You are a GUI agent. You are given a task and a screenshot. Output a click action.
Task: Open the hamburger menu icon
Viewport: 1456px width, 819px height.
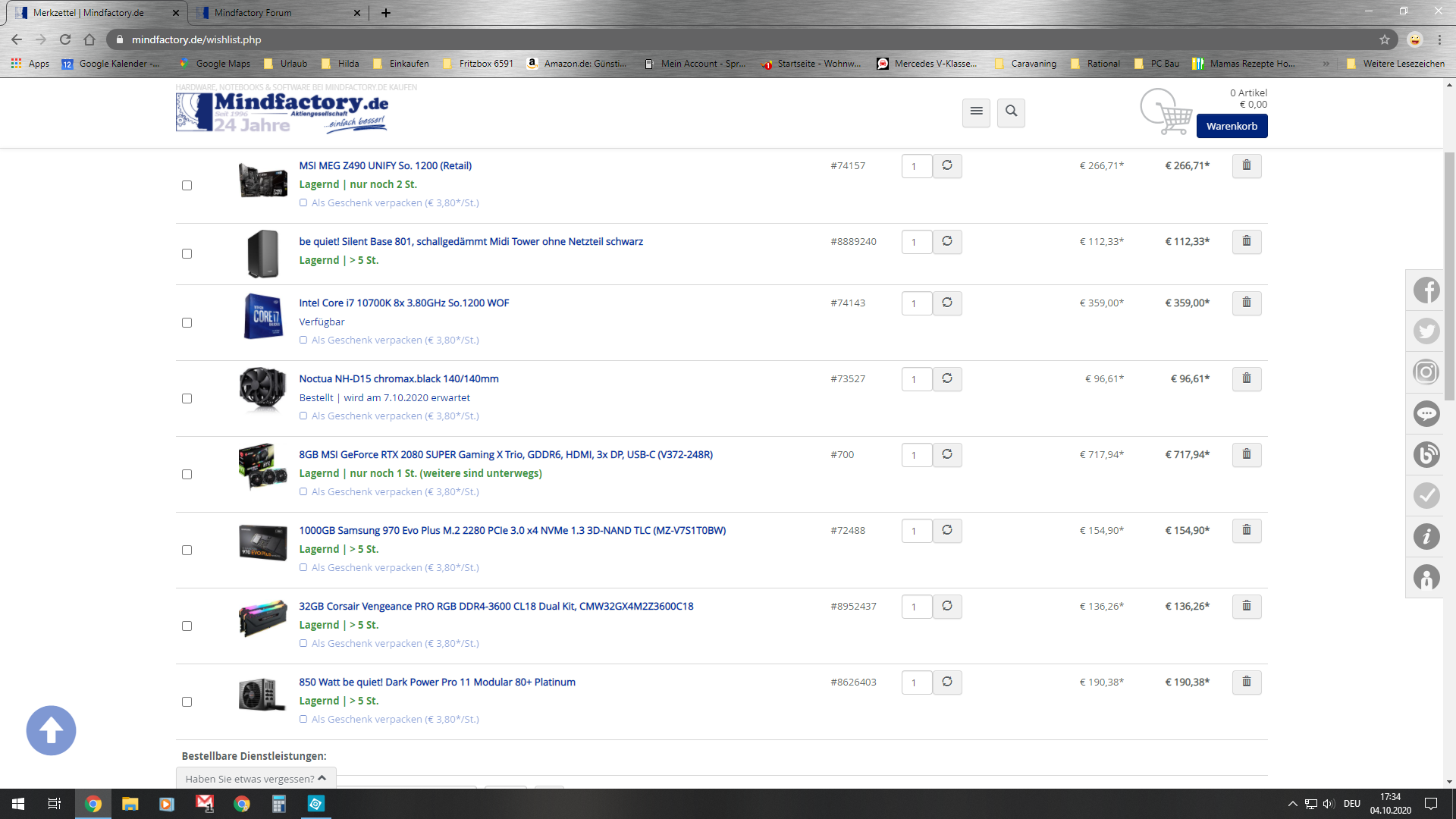[x=976, y=112]
